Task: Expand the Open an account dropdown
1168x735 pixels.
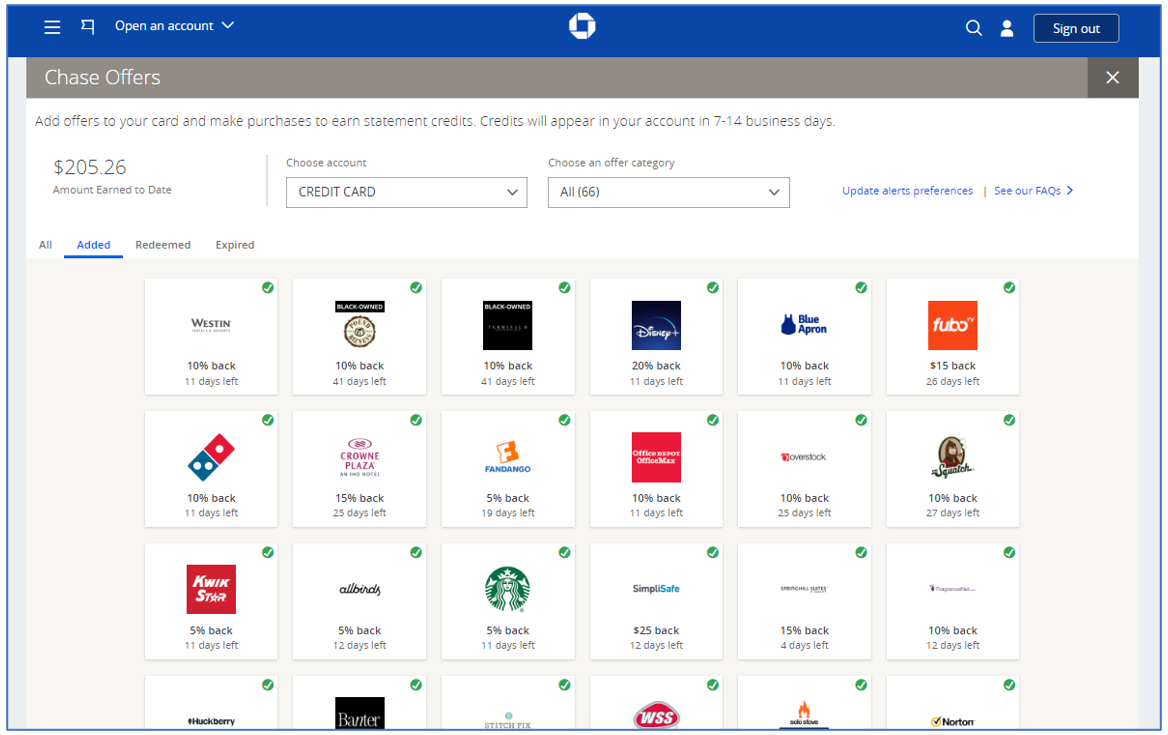Action: click(x=174, y=26)
